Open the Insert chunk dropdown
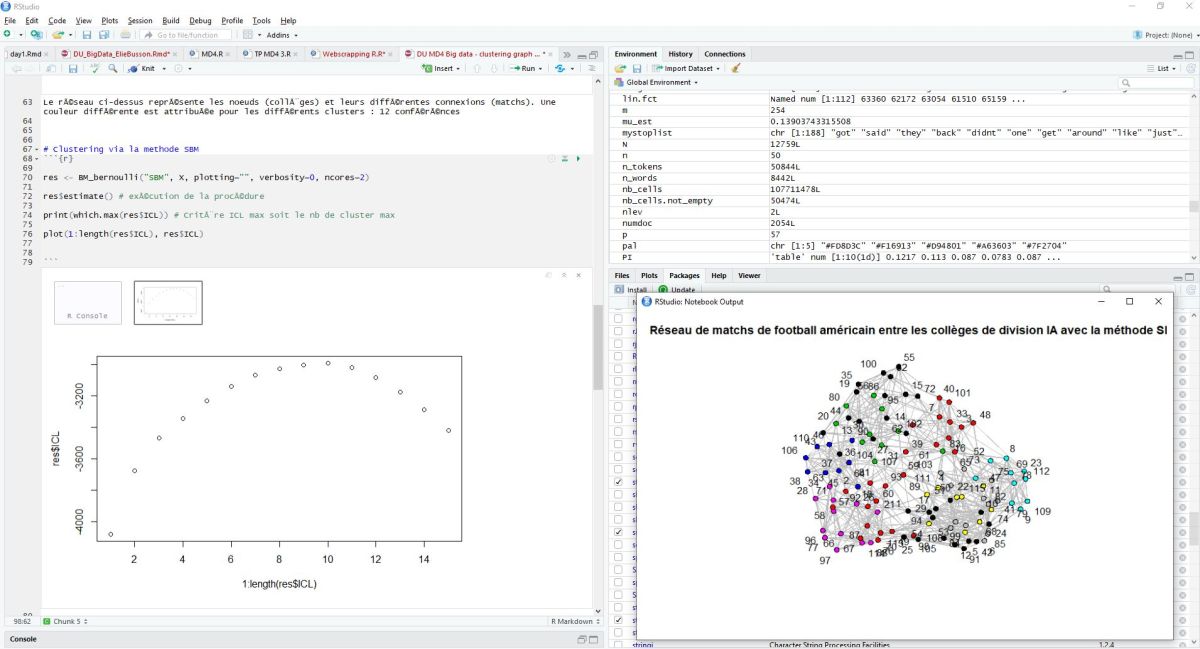The image size is (1200, 649). (443, 69)
